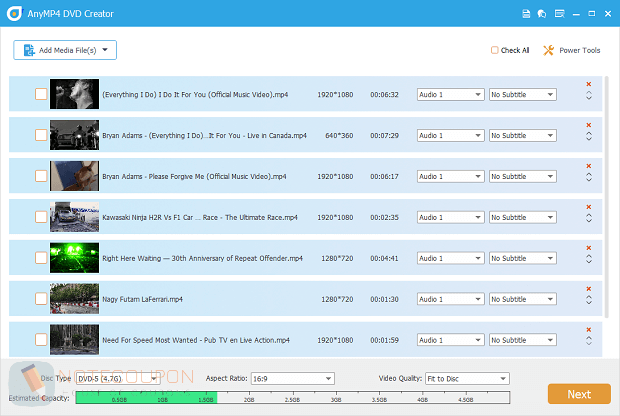
Task: Check the Please Forgive Me file checkbox
Action: pos(41,176)
